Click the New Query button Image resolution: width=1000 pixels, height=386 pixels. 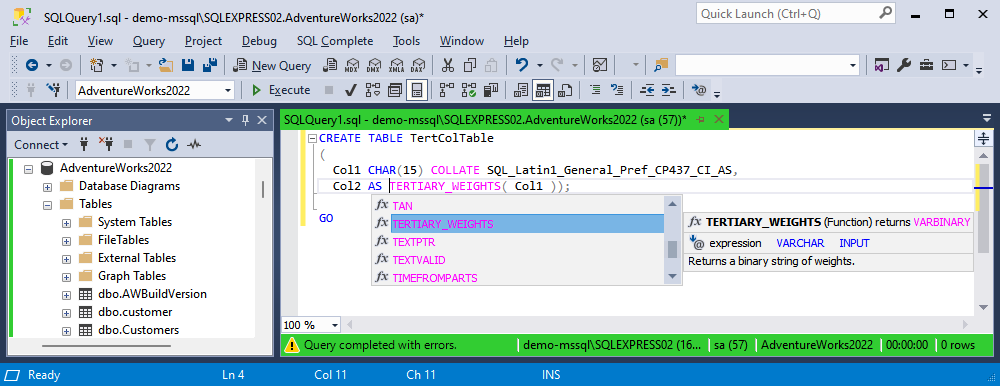(272, 66)
